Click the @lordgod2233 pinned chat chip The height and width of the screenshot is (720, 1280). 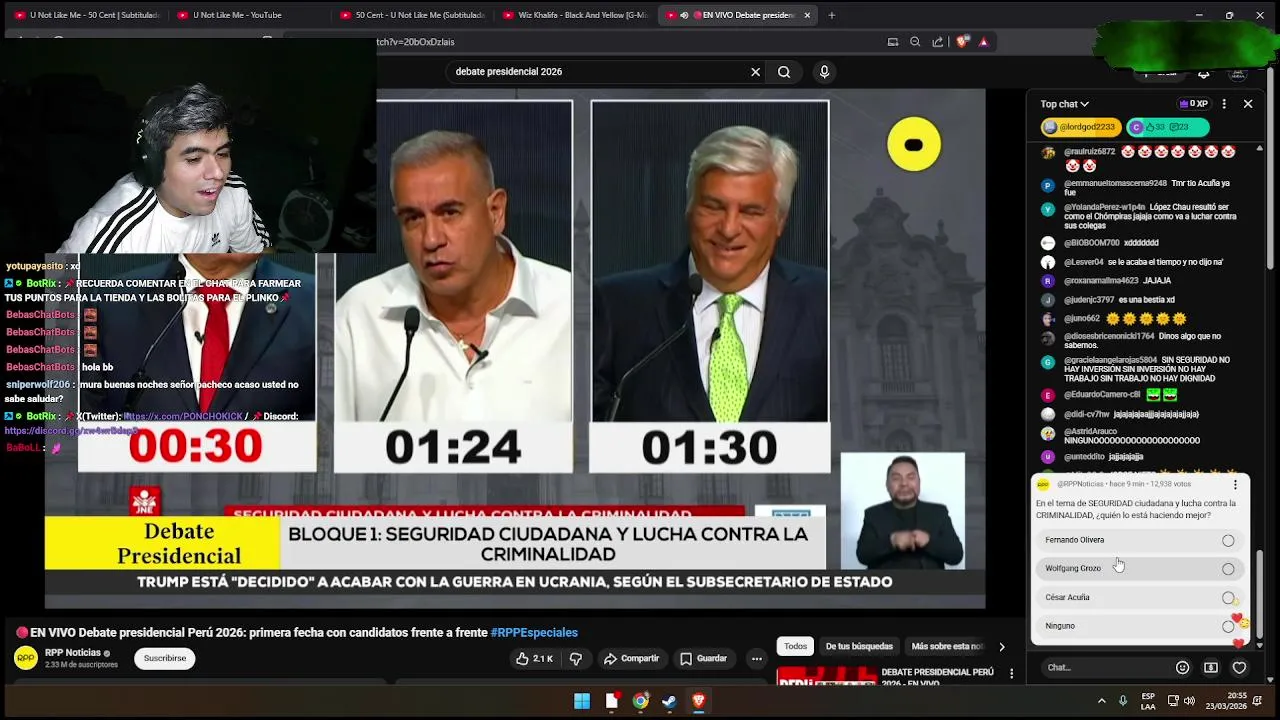[1079, 127]
